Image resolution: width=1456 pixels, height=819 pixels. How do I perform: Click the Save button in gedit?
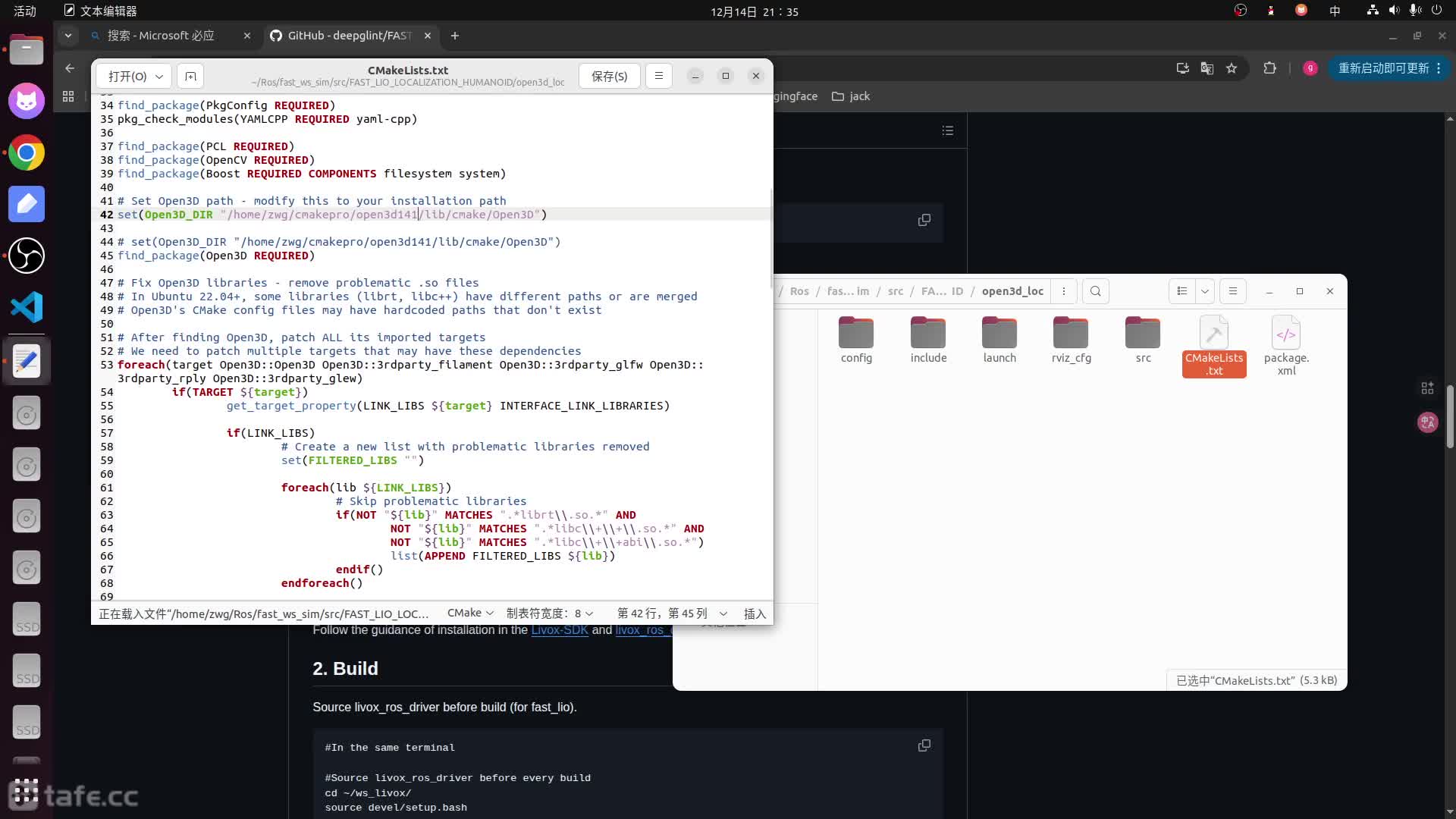click(609, 76)
